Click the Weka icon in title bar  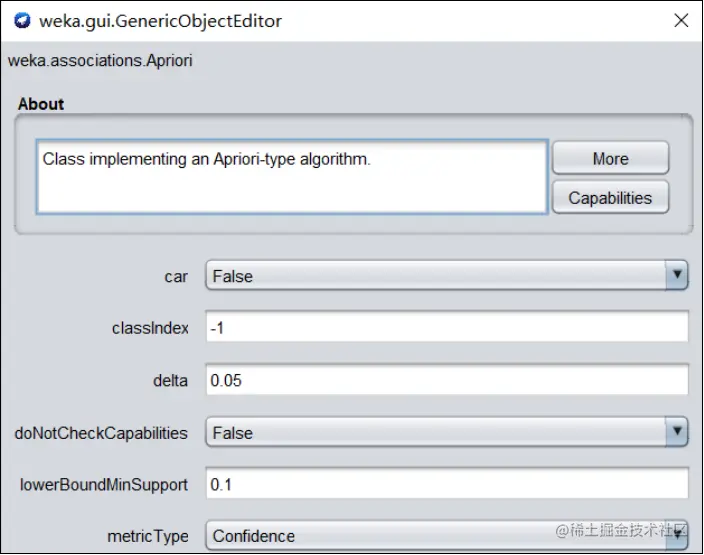[22, 20]
